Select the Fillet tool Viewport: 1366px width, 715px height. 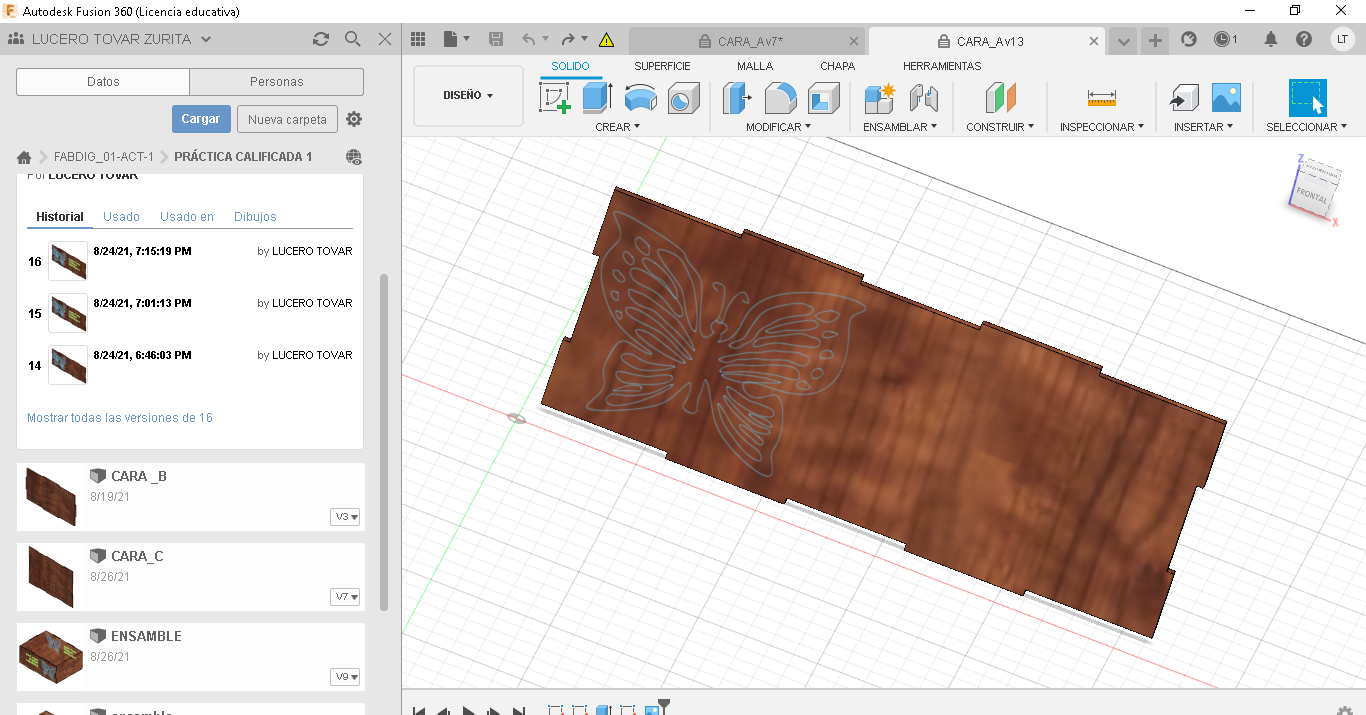click(x=780, y=98)
